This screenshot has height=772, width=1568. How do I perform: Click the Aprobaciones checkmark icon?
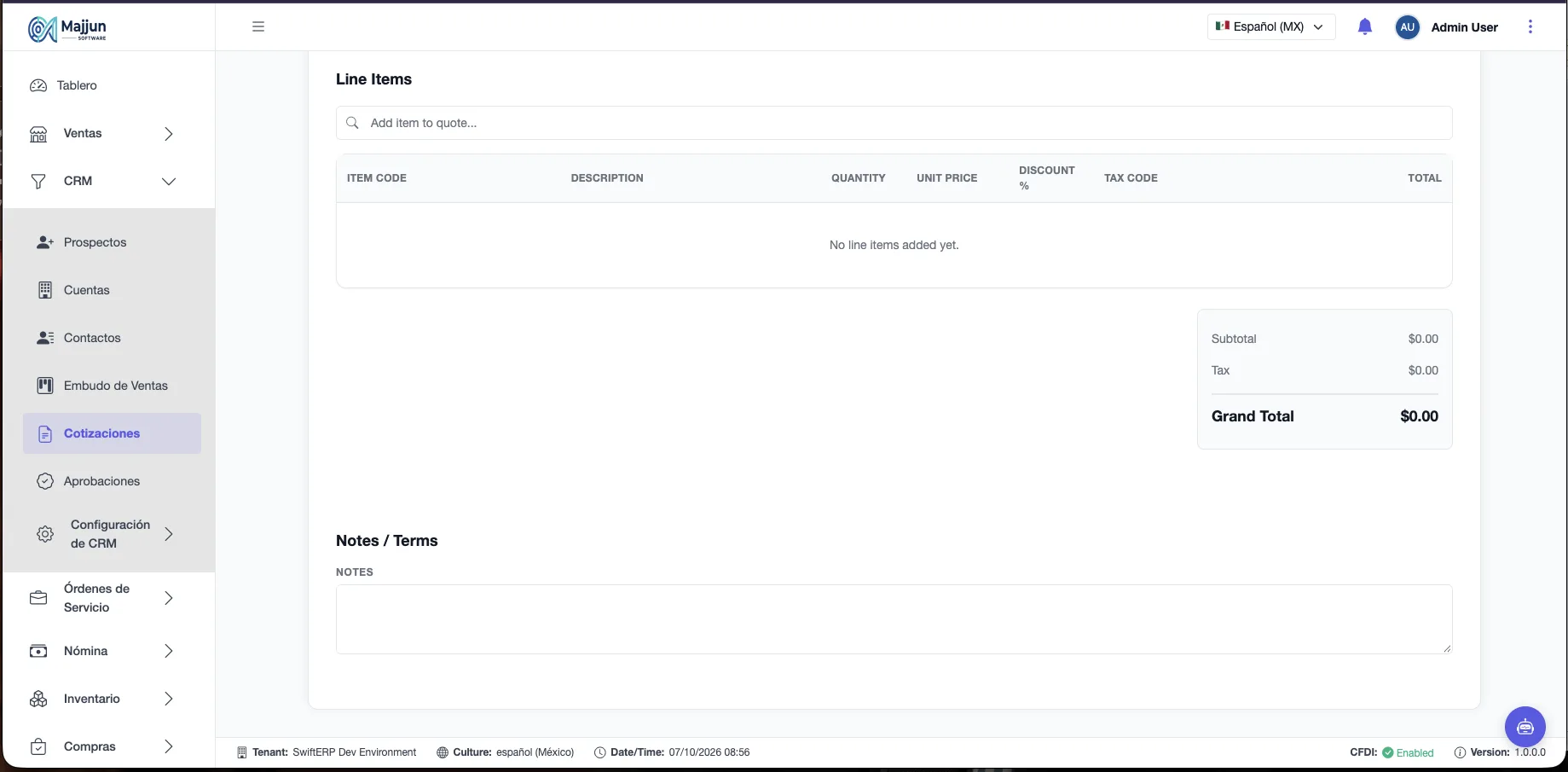coord(45,481)
